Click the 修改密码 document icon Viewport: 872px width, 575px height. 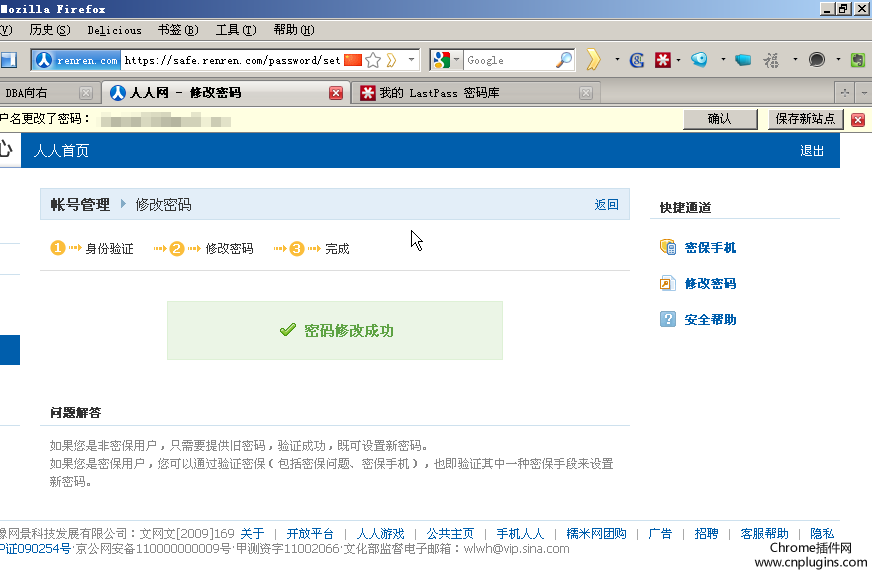point(667,283)
